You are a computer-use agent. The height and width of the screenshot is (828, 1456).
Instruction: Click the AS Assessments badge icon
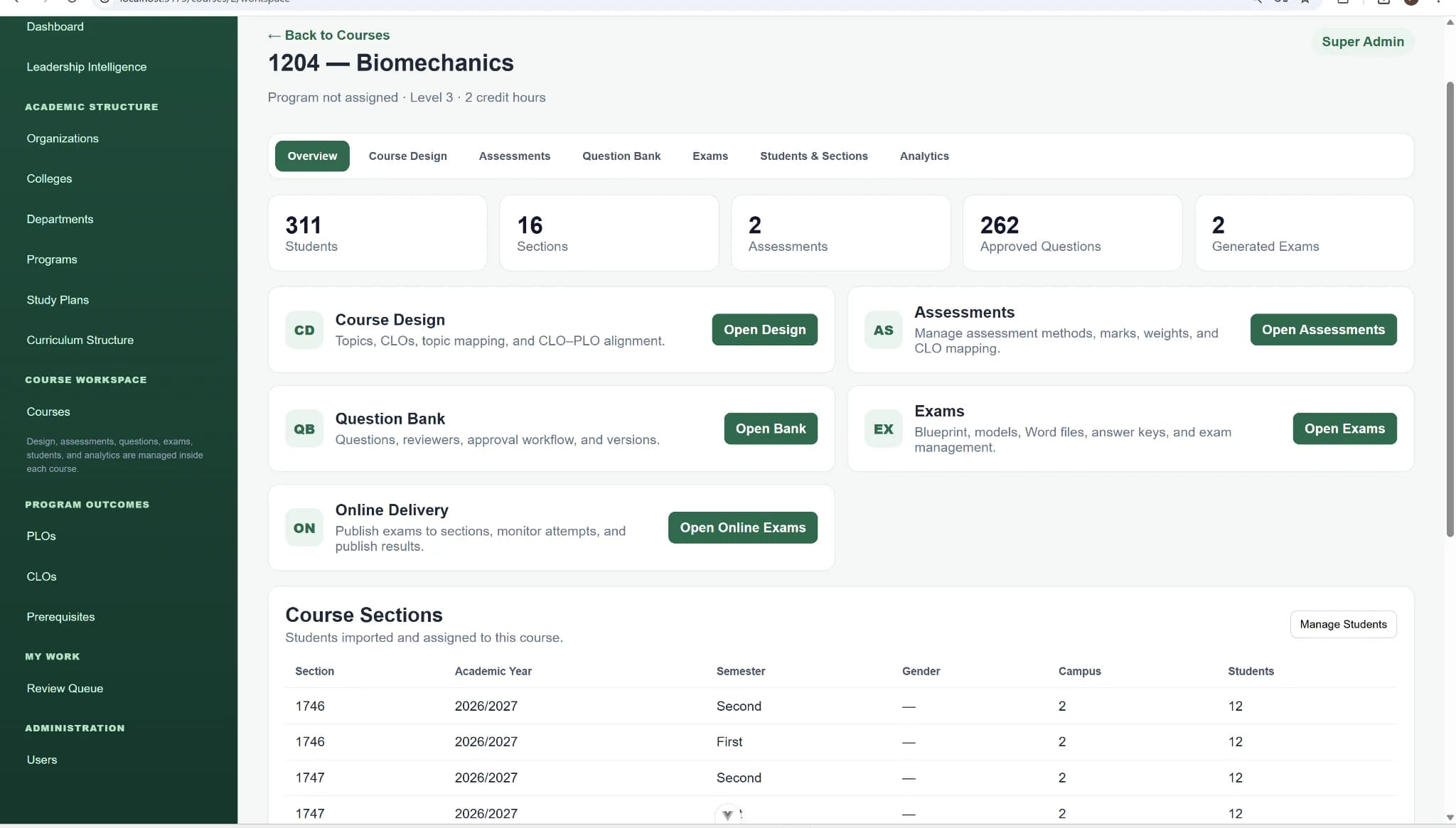point(883,330)
